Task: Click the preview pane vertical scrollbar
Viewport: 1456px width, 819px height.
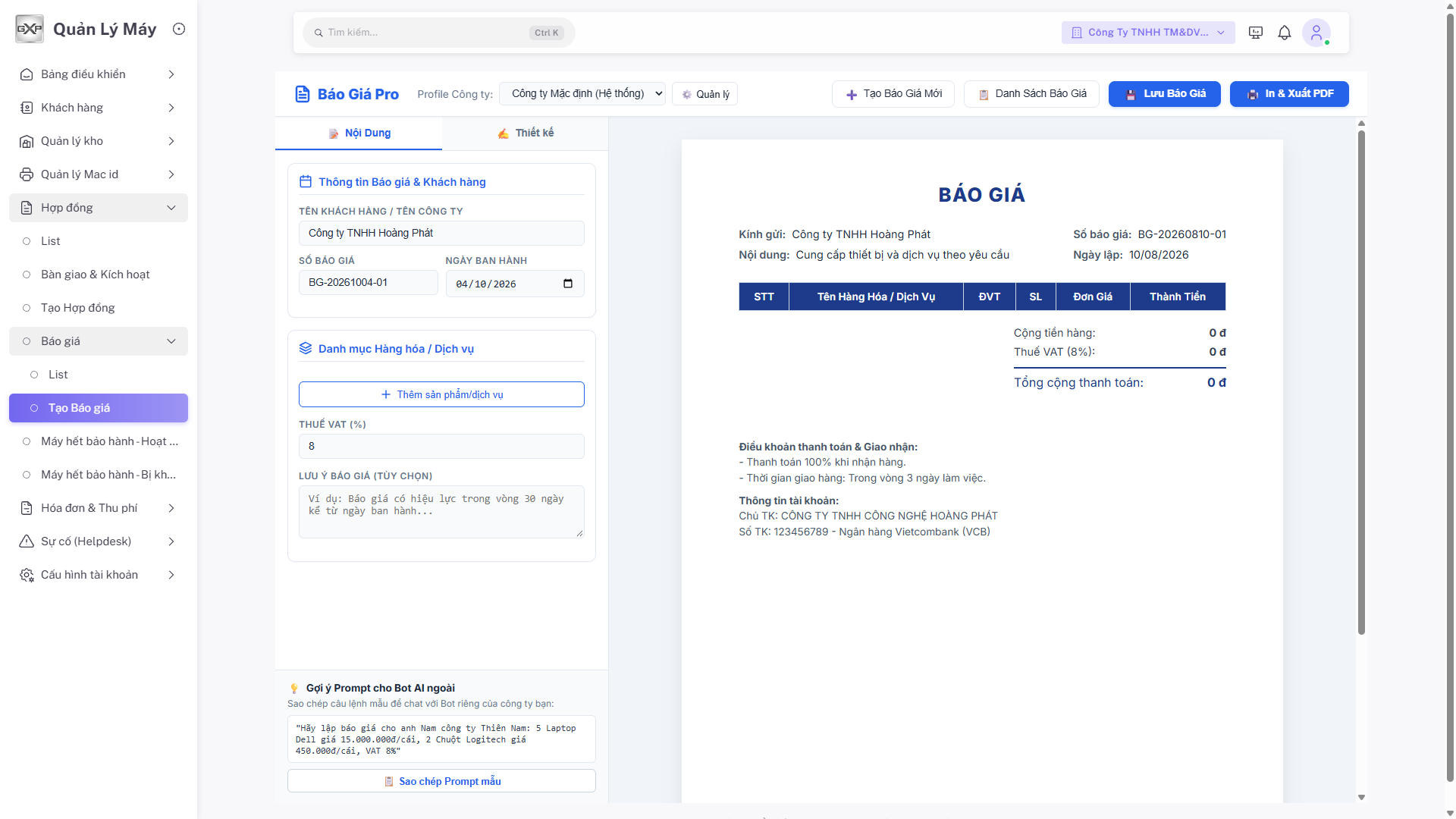Action: click(x=1361, y=383)
